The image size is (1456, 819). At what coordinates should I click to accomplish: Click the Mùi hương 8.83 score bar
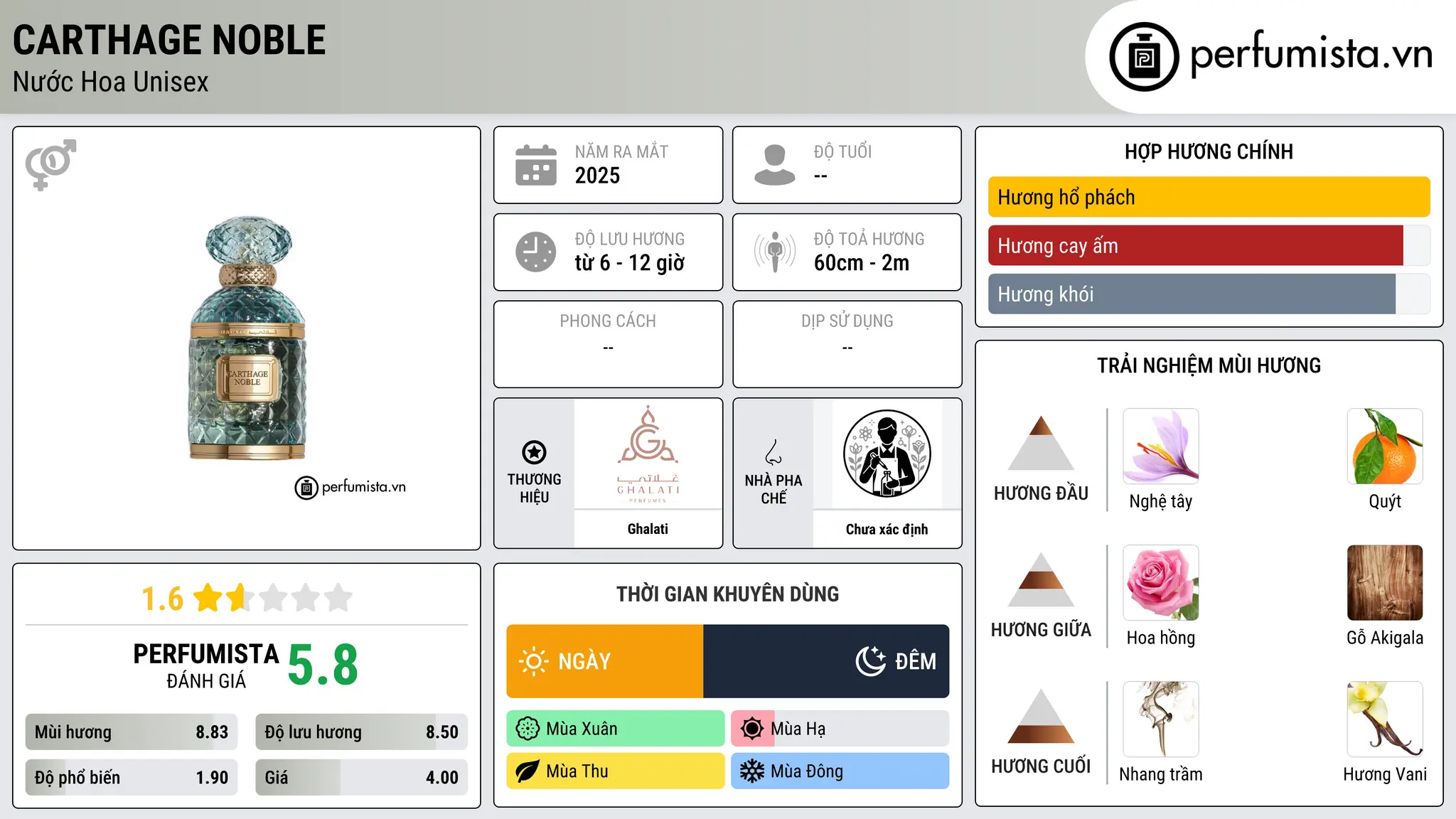[x=132, y=732]
